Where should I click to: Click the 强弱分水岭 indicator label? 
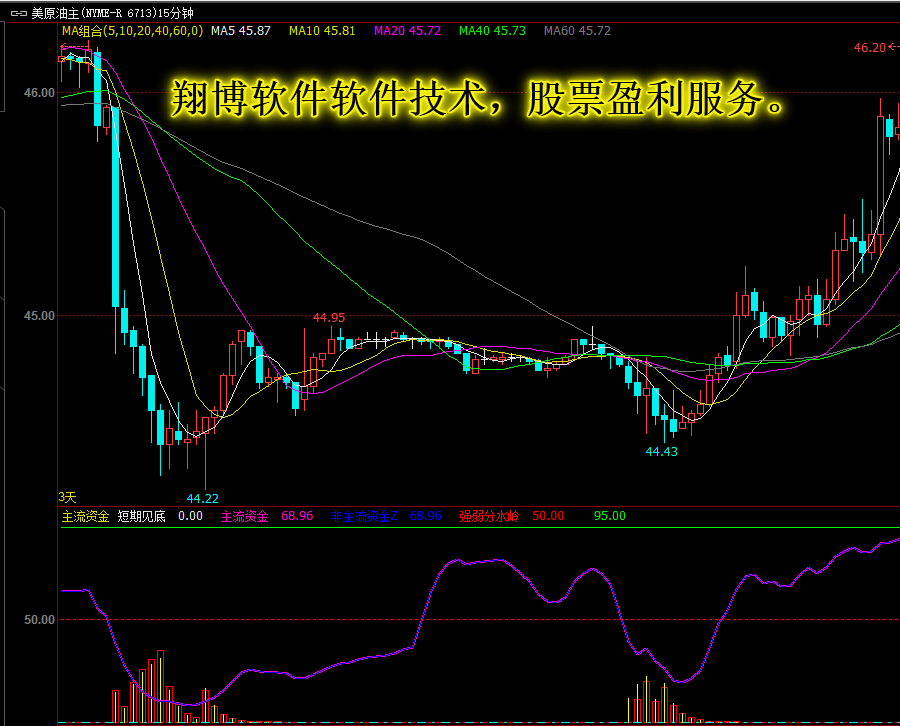point(489,517)
